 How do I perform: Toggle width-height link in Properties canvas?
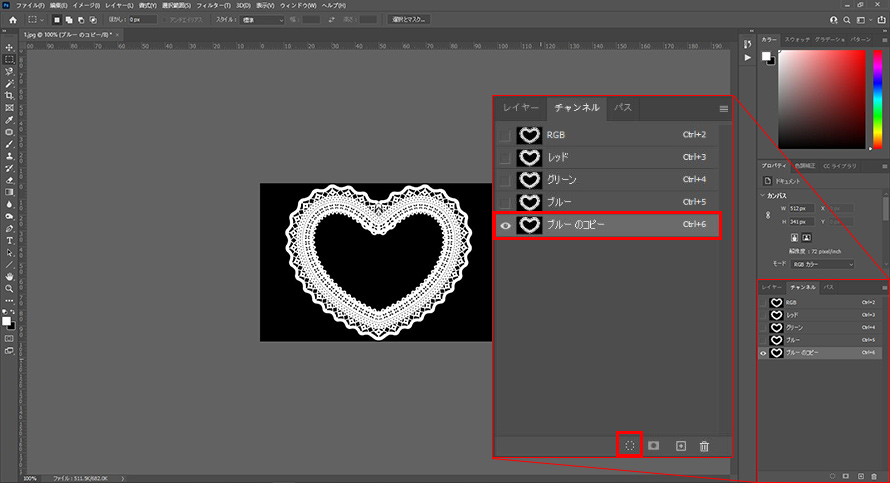768,215
